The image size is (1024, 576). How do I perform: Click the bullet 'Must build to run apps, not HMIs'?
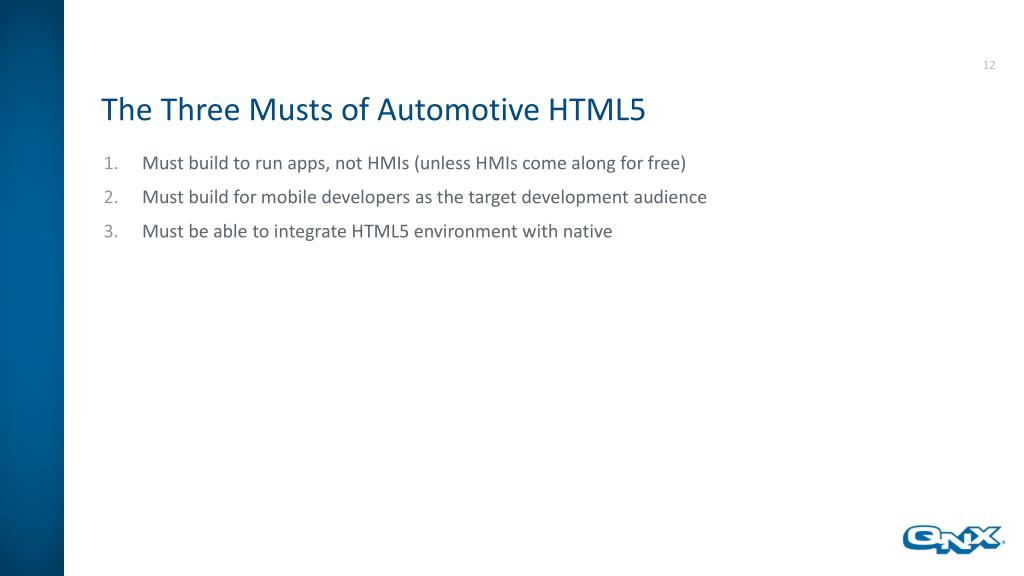413,163
